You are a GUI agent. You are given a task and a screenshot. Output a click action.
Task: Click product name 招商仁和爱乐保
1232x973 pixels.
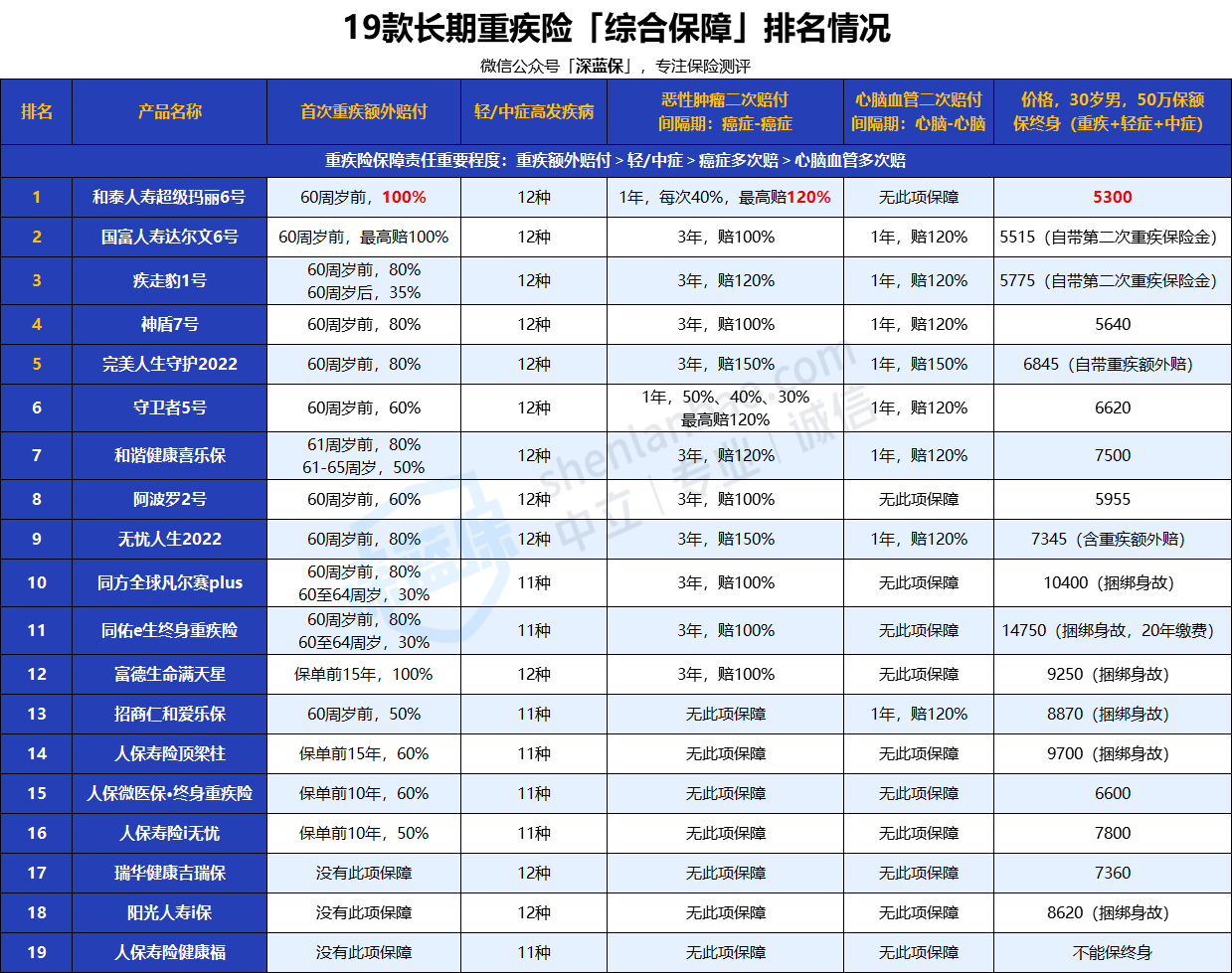click(170, 714)
